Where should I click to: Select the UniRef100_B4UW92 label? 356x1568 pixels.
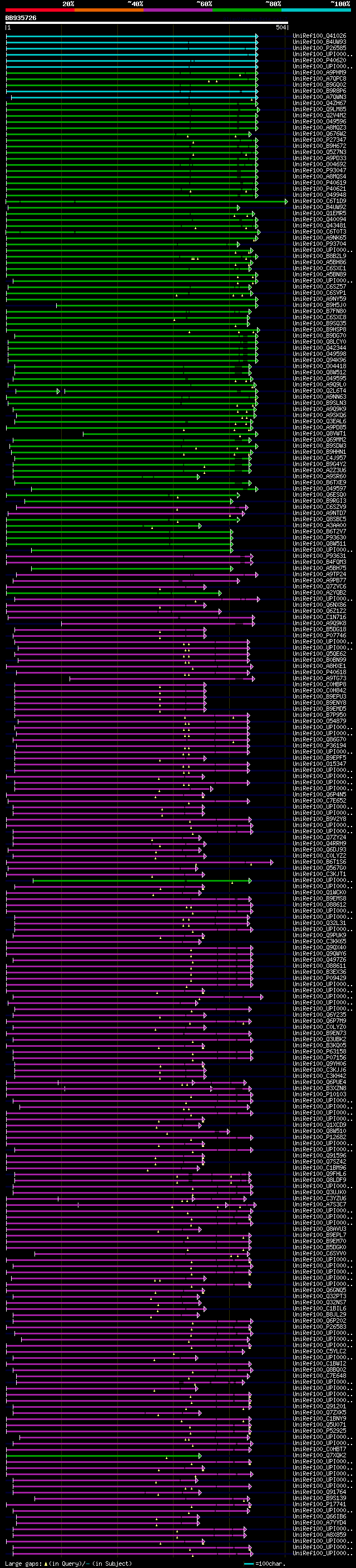pyautogui.click(x=319, y=207)
